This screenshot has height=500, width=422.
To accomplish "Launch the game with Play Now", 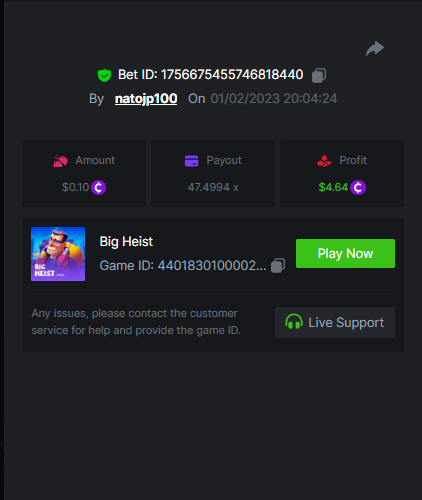I will coord(345,253).
